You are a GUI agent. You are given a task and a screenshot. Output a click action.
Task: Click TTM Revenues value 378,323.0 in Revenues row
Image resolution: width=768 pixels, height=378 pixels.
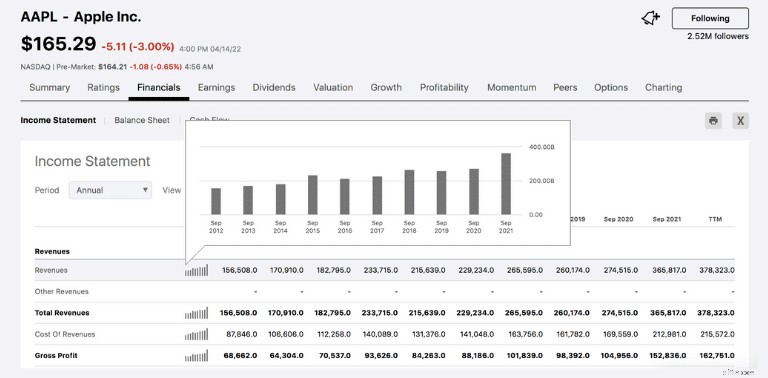click(716, 270)
